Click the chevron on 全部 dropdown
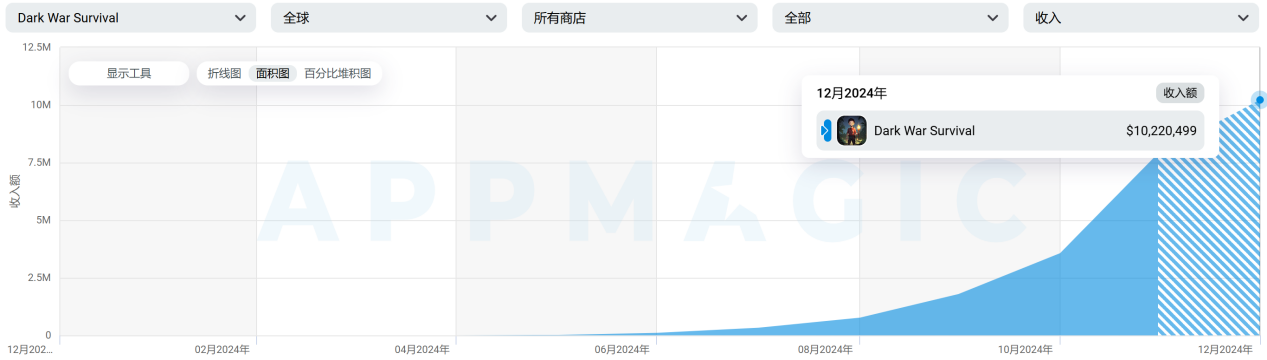 pyautogui.click(x=992, y=18)
